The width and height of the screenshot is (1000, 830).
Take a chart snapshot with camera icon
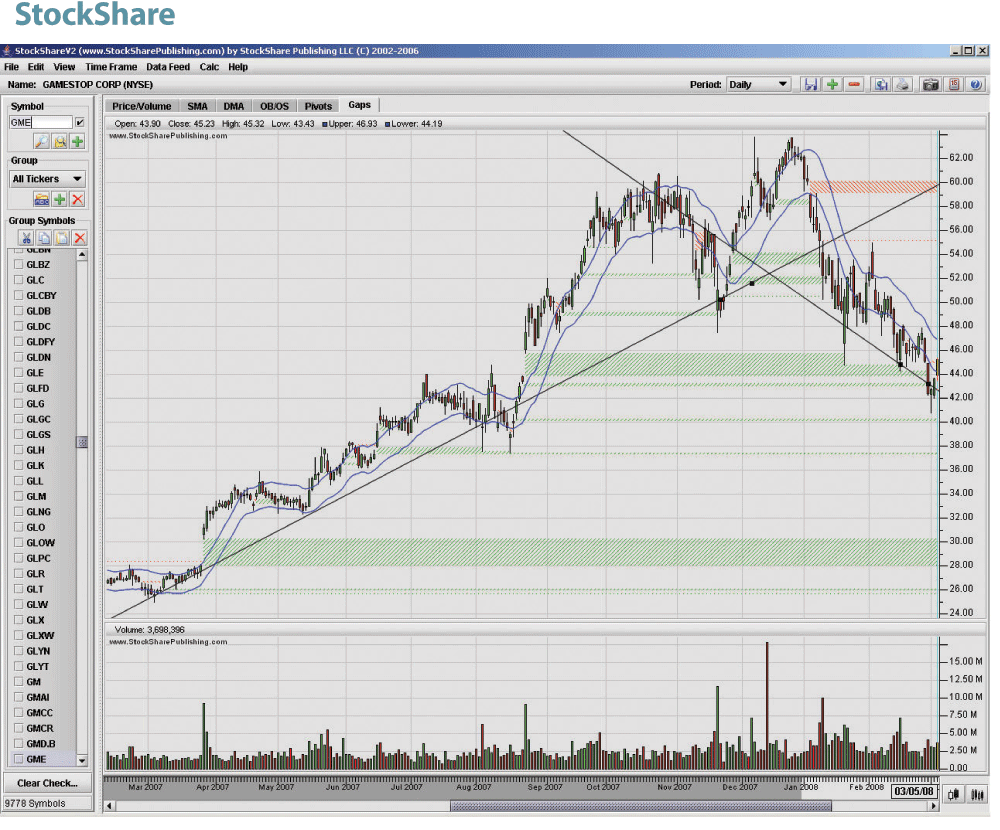coord(930,85)
